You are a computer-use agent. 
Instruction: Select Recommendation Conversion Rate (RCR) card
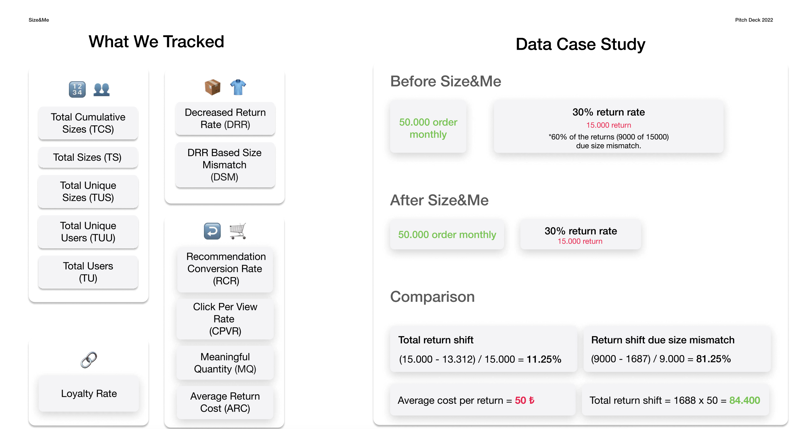[x=225, y=269]
